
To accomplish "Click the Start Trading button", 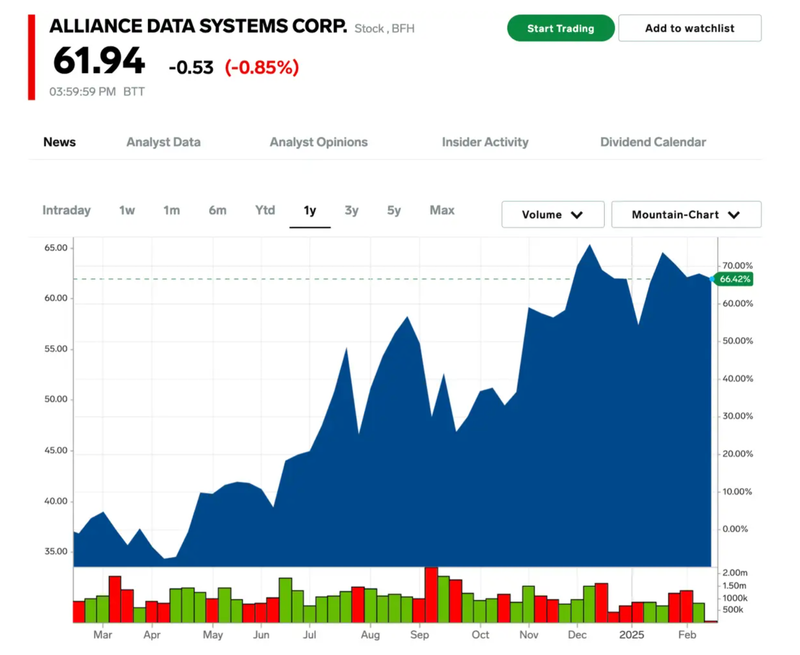I will [560, 28].
